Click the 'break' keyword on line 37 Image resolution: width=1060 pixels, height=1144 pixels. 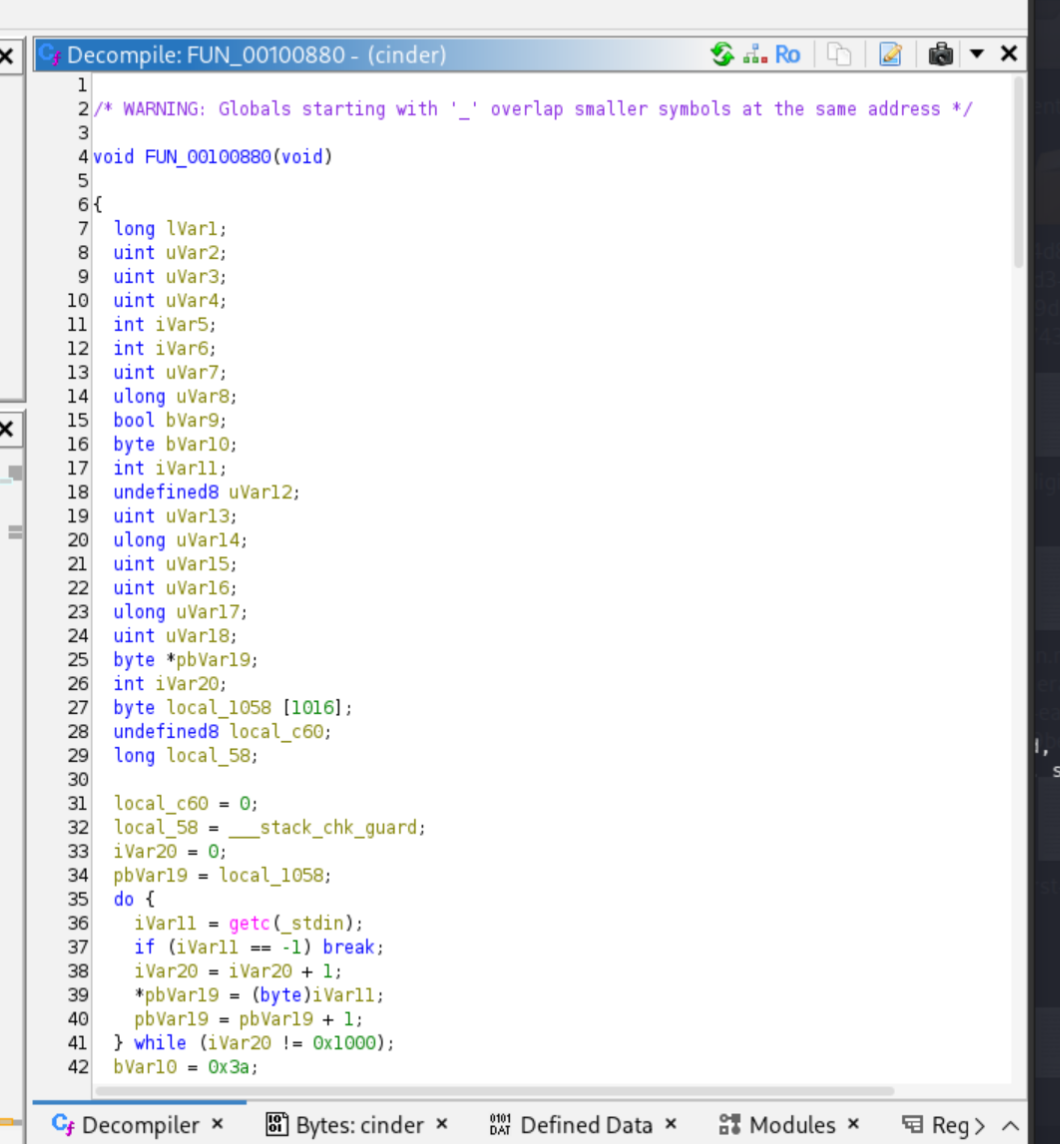coord(349,947)
